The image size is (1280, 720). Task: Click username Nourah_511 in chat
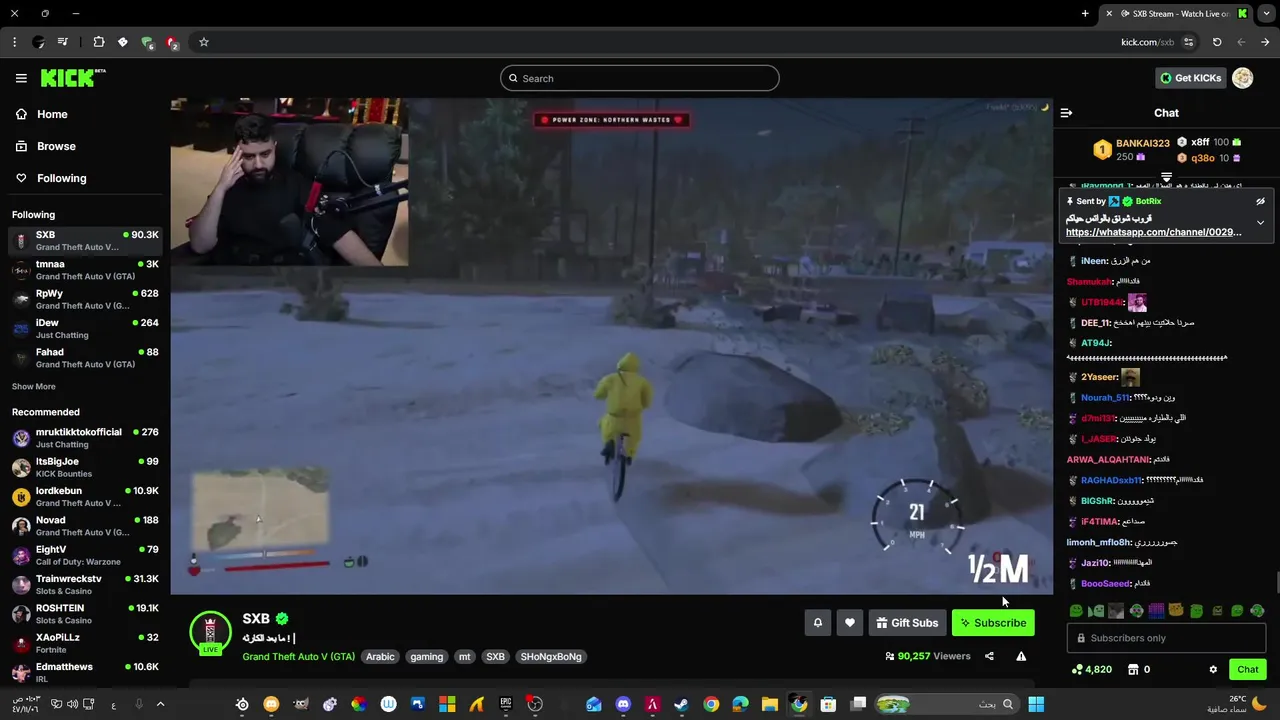point(1105,398)
